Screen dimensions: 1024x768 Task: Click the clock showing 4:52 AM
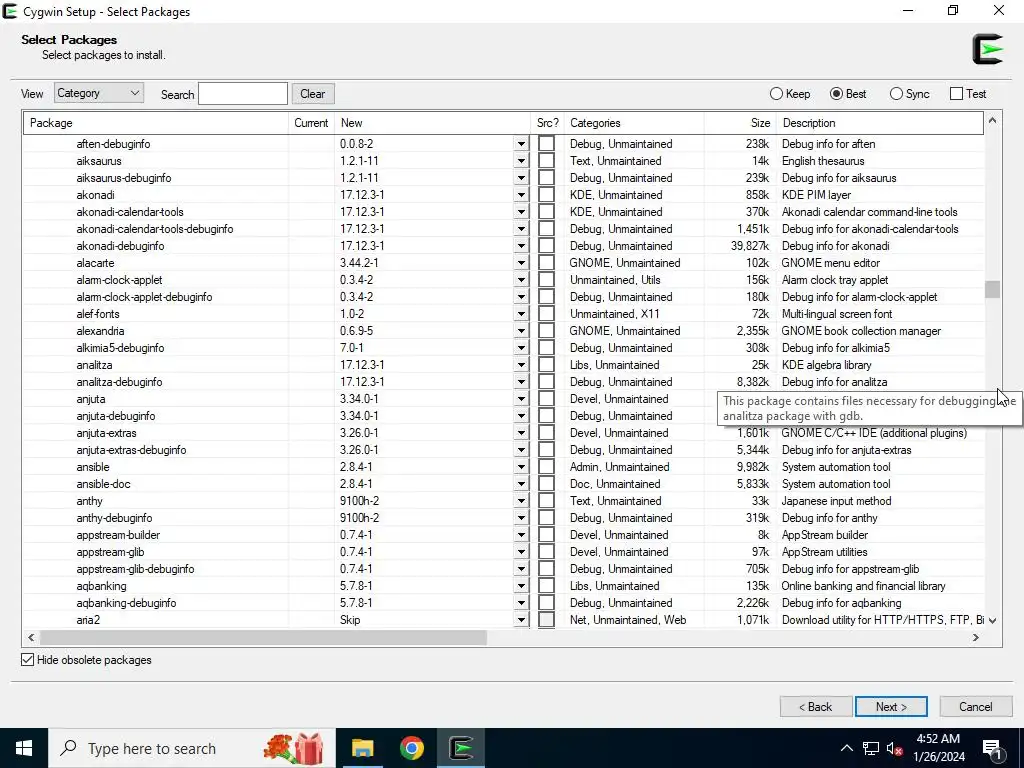(x=938, y=739)
